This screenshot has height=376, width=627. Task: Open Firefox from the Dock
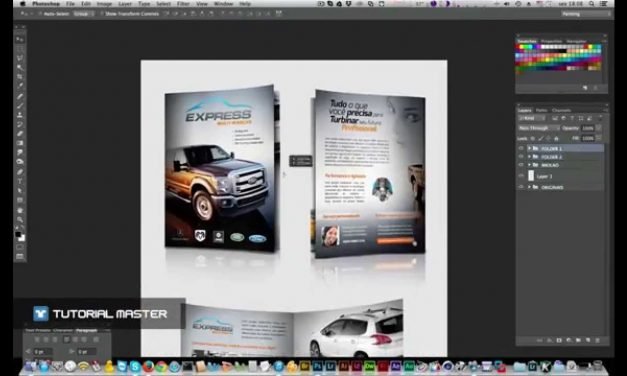[x=148, y=366]
